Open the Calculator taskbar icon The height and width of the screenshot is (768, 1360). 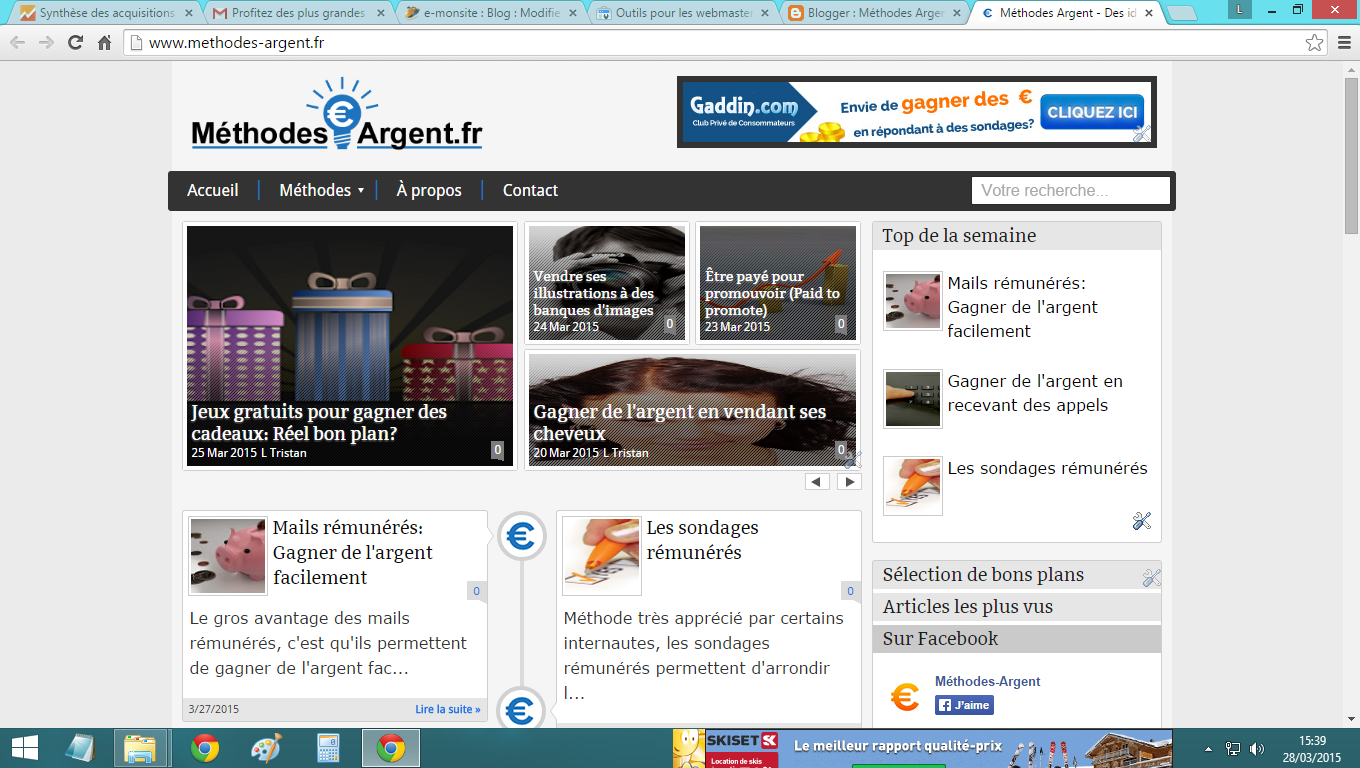click(x=328, y=748)
